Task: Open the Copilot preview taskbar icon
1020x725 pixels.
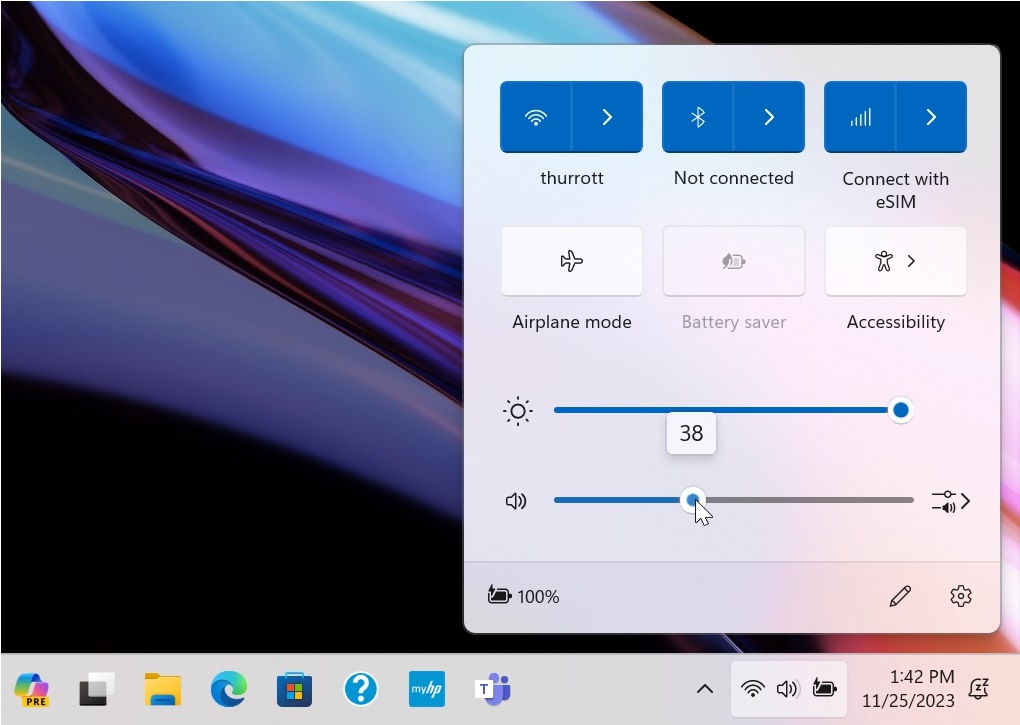Action: click(32, 689)
